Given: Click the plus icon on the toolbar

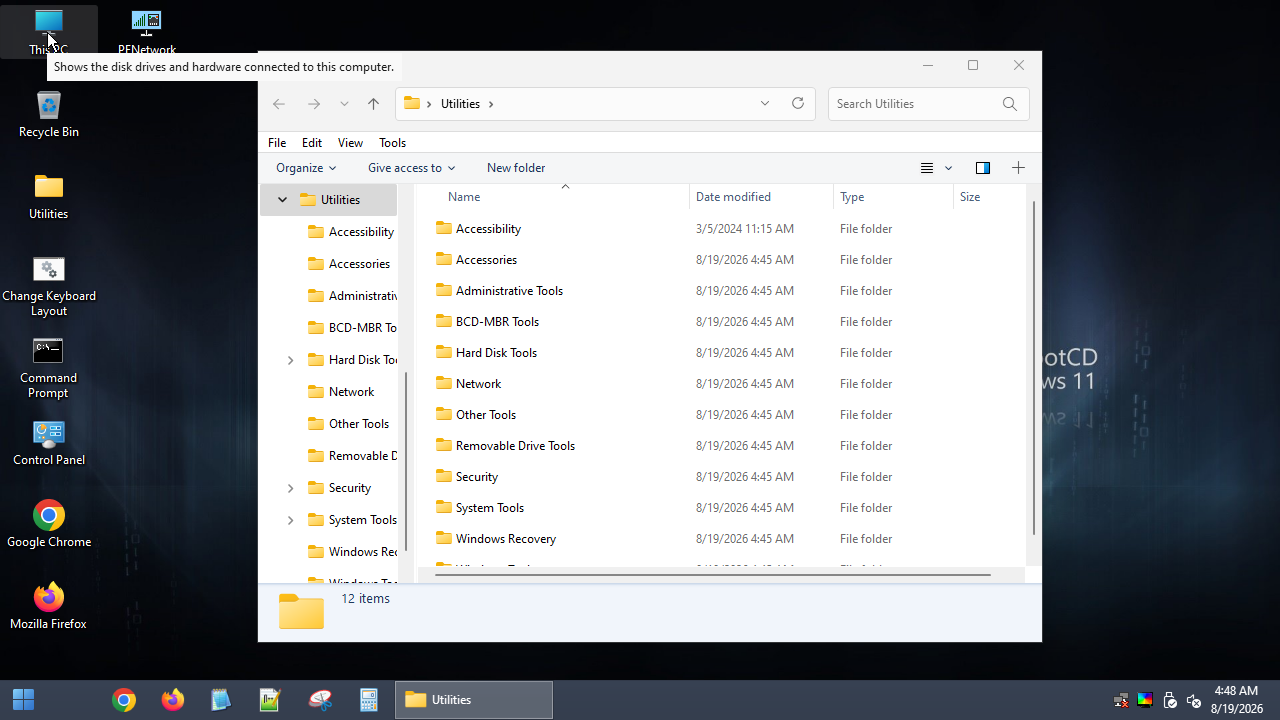Looking at the screenshot, I should (1018, 168).
